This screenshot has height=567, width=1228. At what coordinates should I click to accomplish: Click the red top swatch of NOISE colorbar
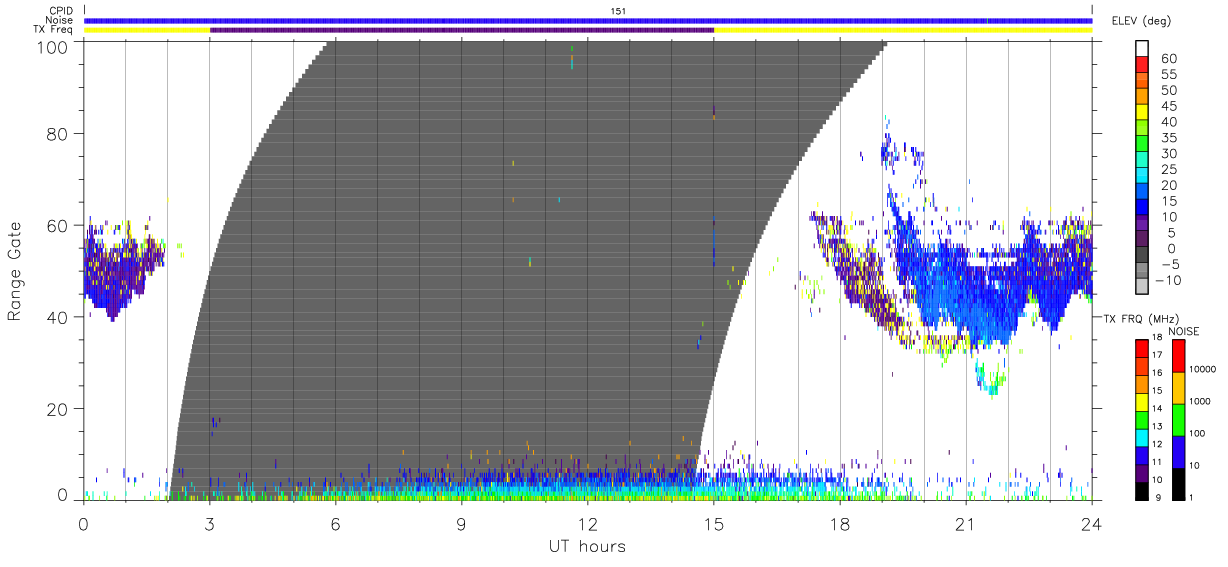tap(1178, 356)
